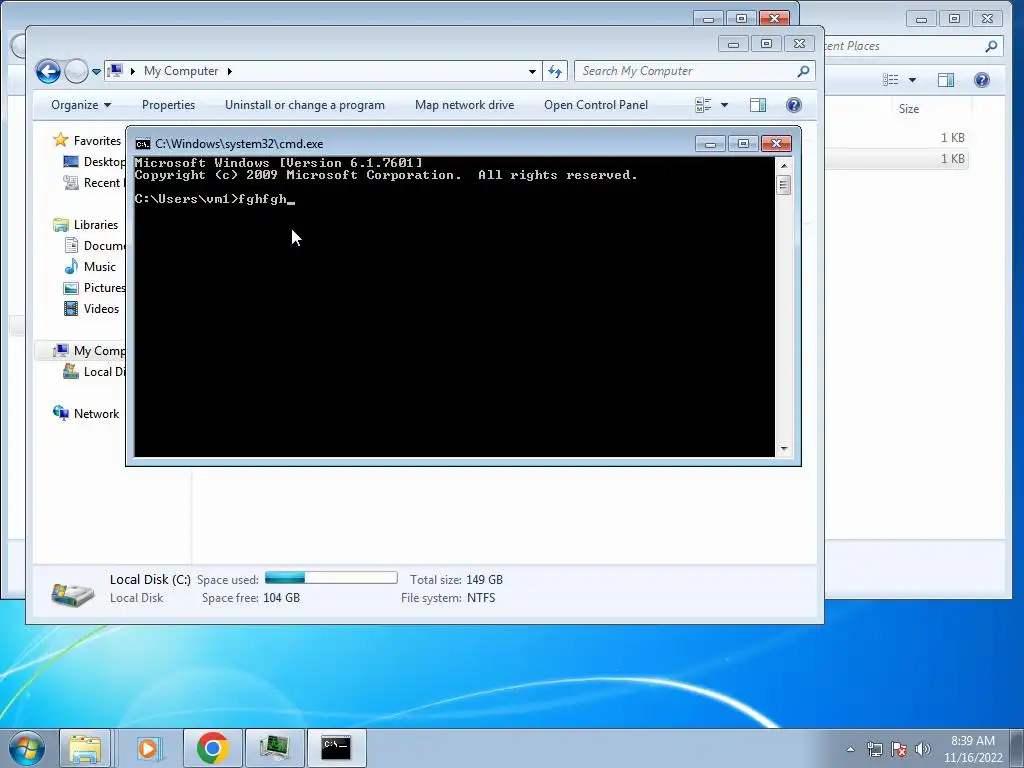
Task: Toggle preview pane in back explorer window
Action: [946, 80]
